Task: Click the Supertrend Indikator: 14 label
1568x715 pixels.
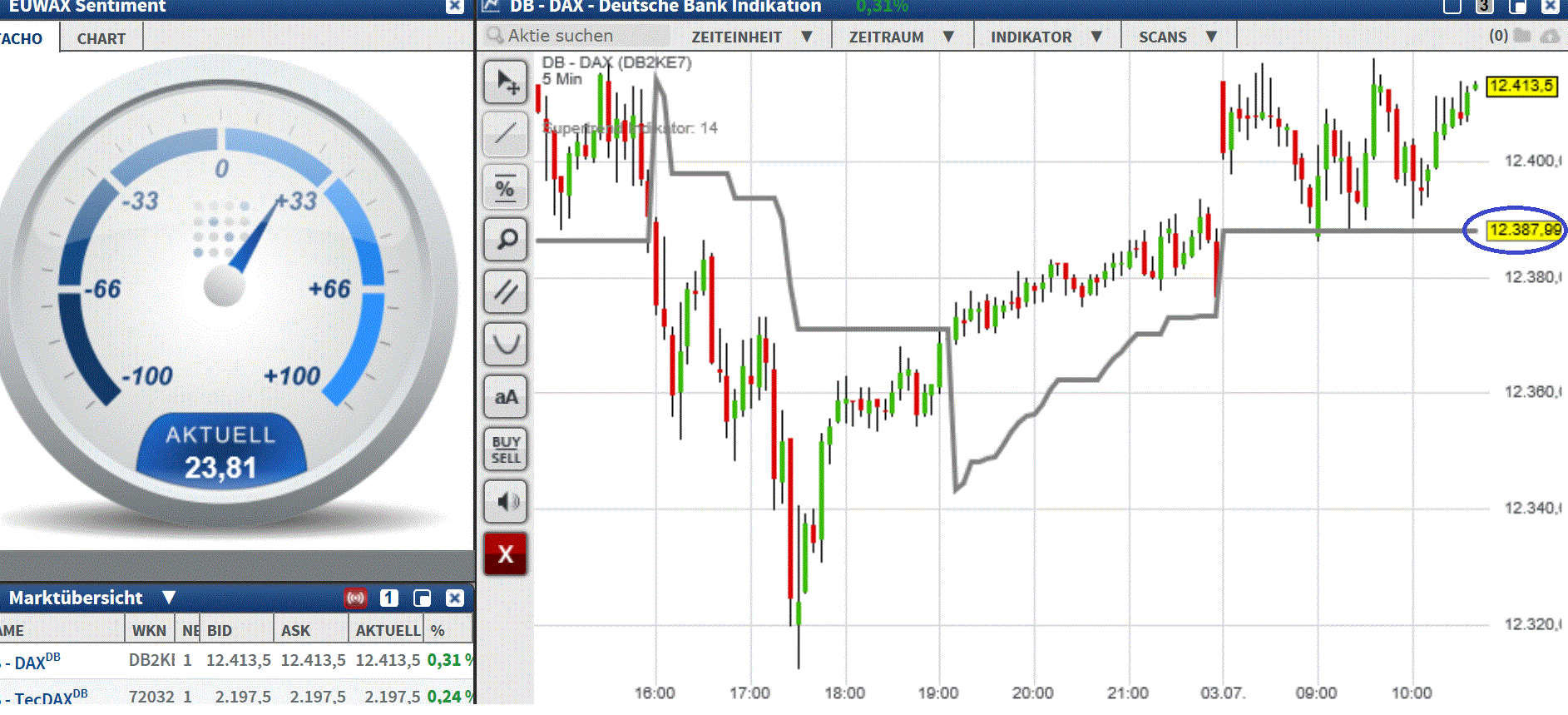Action: tap(630, 128)
